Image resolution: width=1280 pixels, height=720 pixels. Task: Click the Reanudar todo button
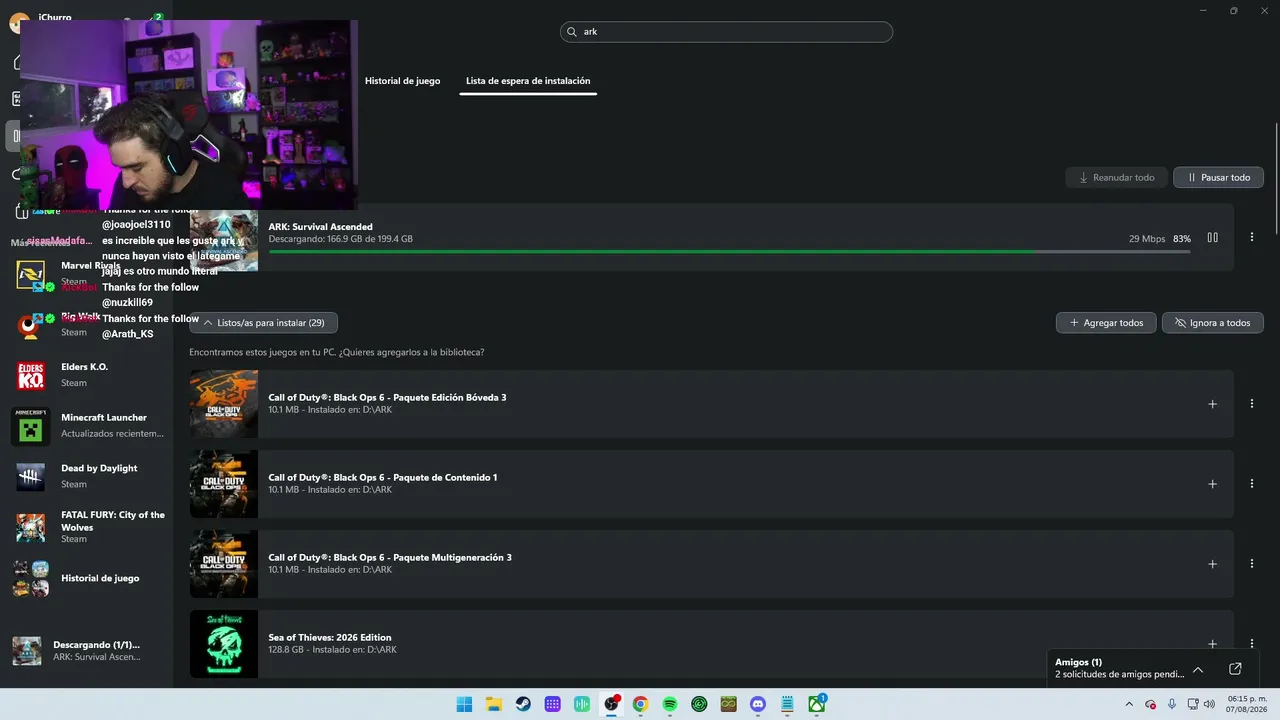(1116, 177)
